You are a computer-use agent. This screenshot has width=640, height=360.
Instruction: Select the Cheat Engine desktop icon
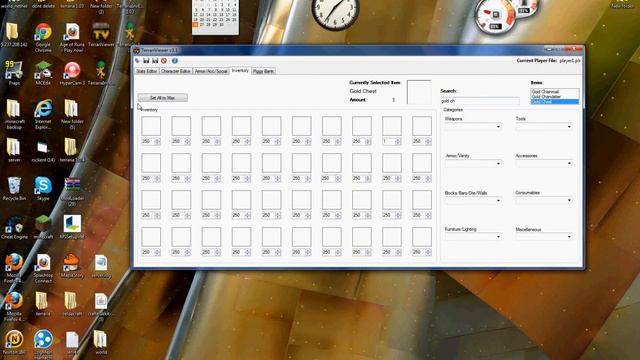[14, 227]
